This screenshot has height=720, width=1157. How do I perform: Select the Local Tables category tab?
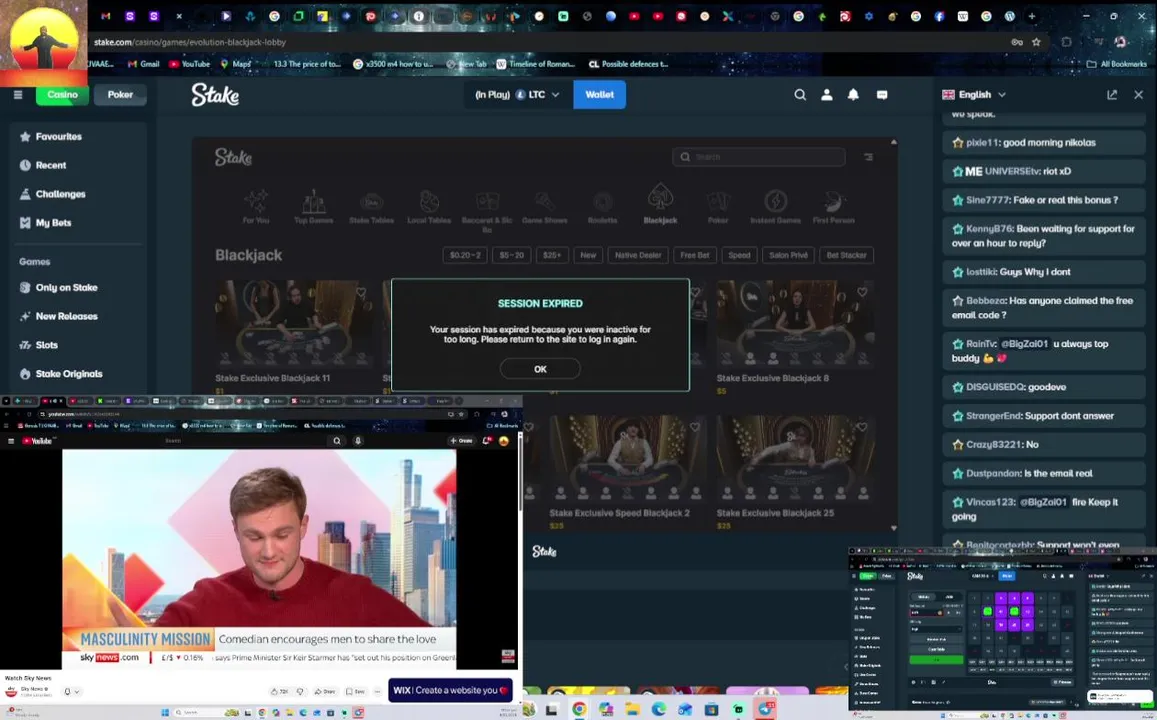[x=429, y=206]
